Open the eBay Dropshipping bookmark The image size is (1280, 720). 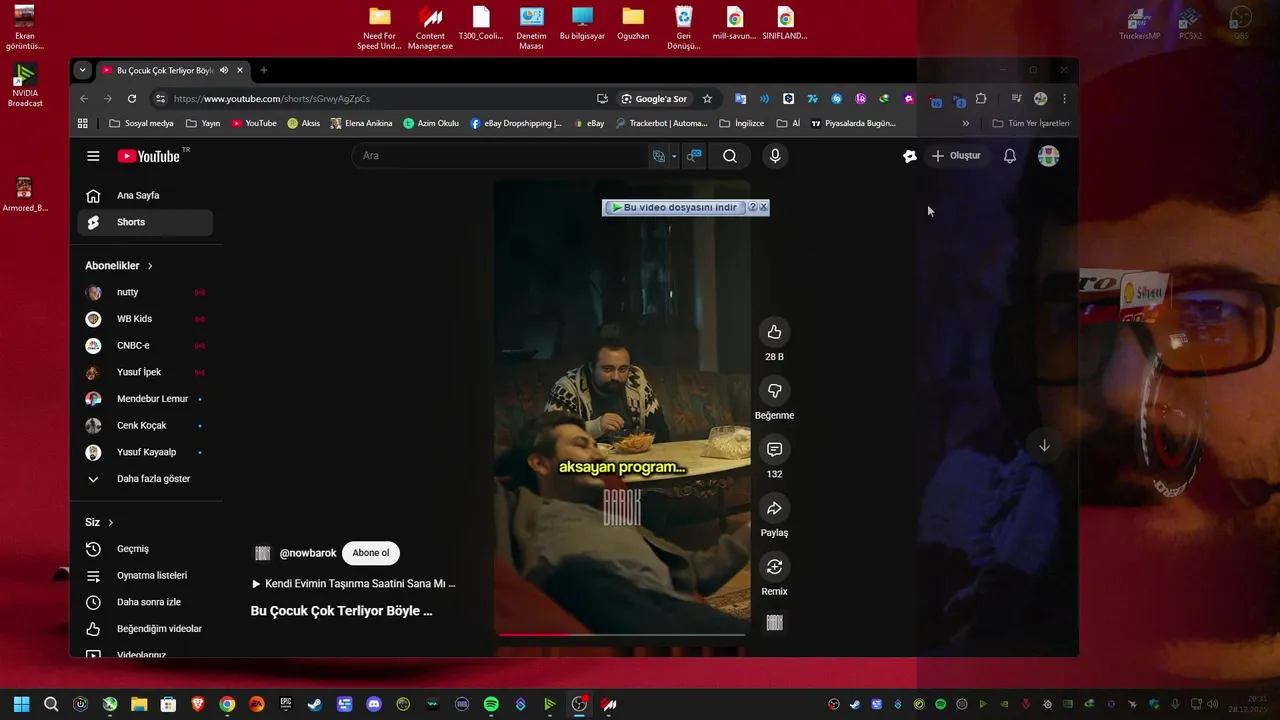pyautogui.click(x=516, y=124)
